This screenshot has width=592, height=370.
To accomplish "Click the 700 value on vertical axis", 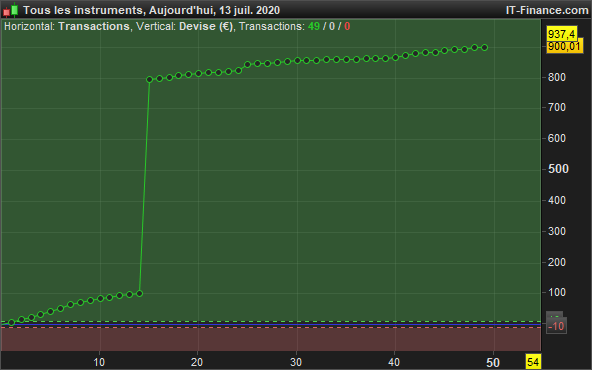I will pyautogui.click(x=557, y=108).
